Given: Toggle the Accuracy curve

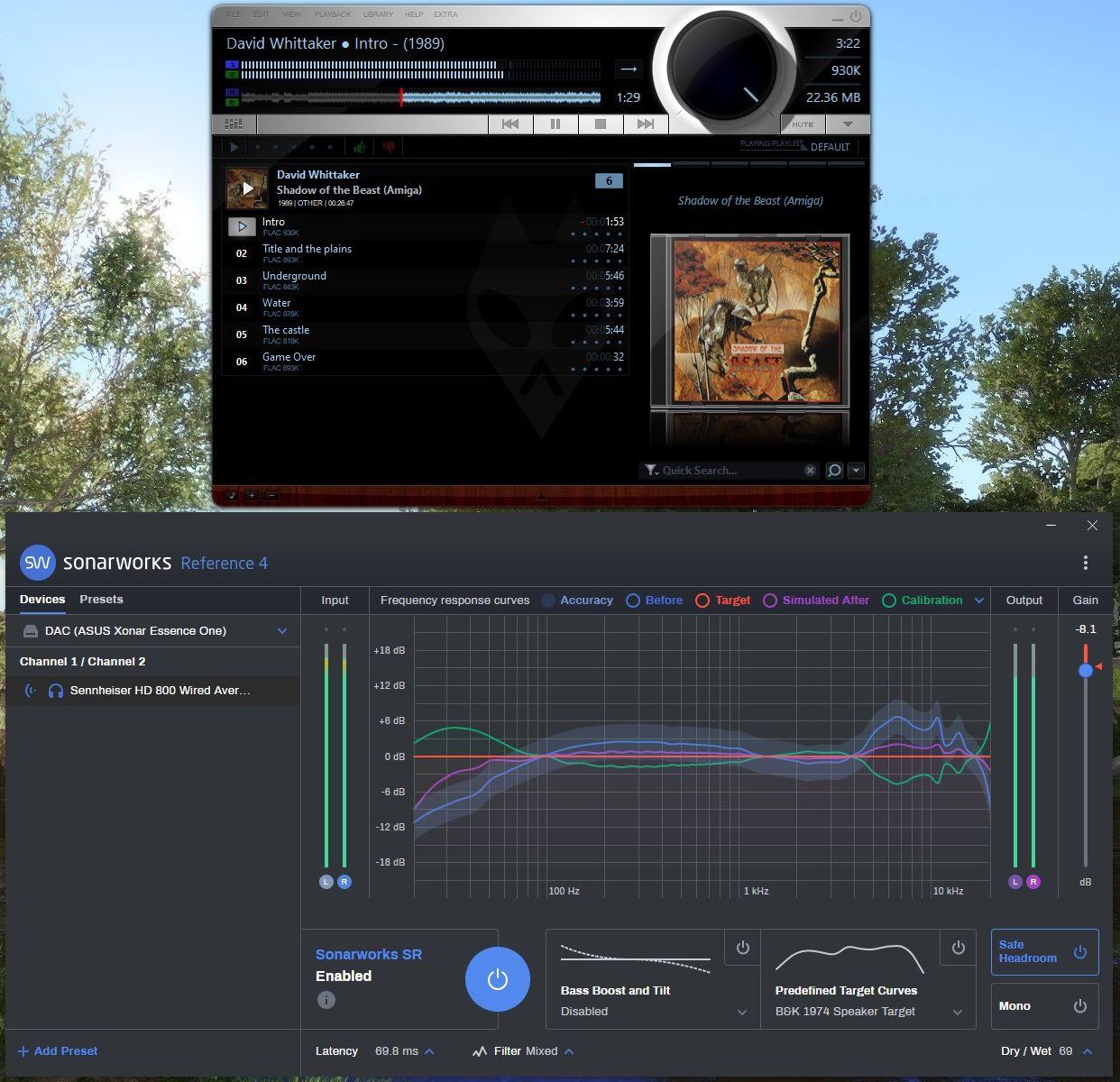Looking at the screenshot, I should 577,601.
